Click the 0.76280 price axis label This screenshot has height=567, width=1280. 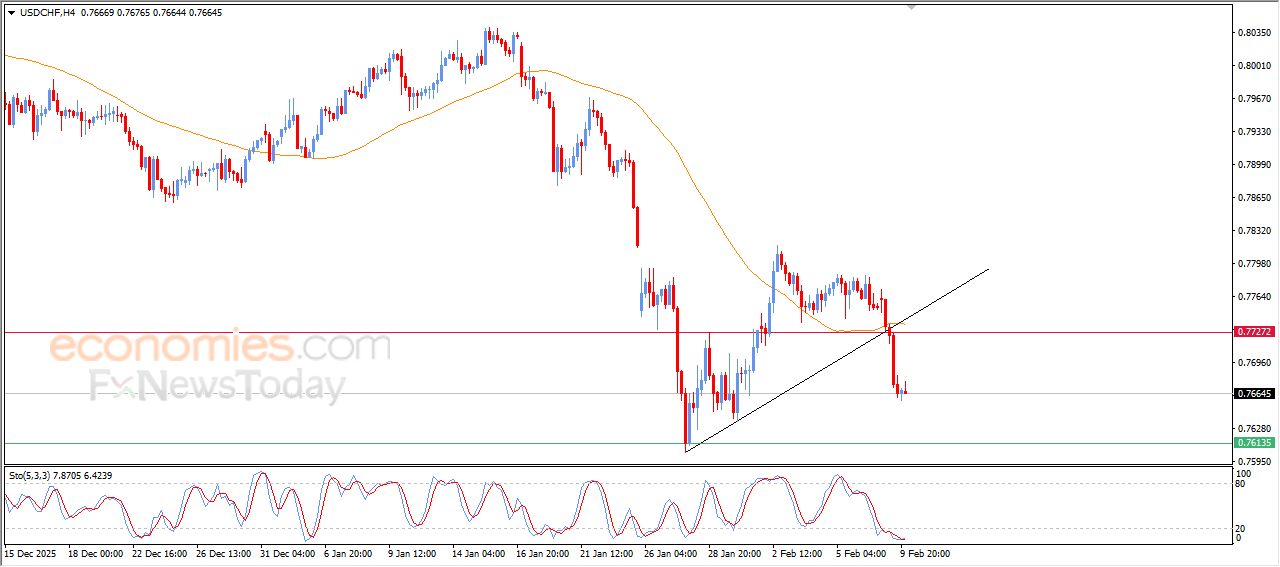[x=1254, y=429]
